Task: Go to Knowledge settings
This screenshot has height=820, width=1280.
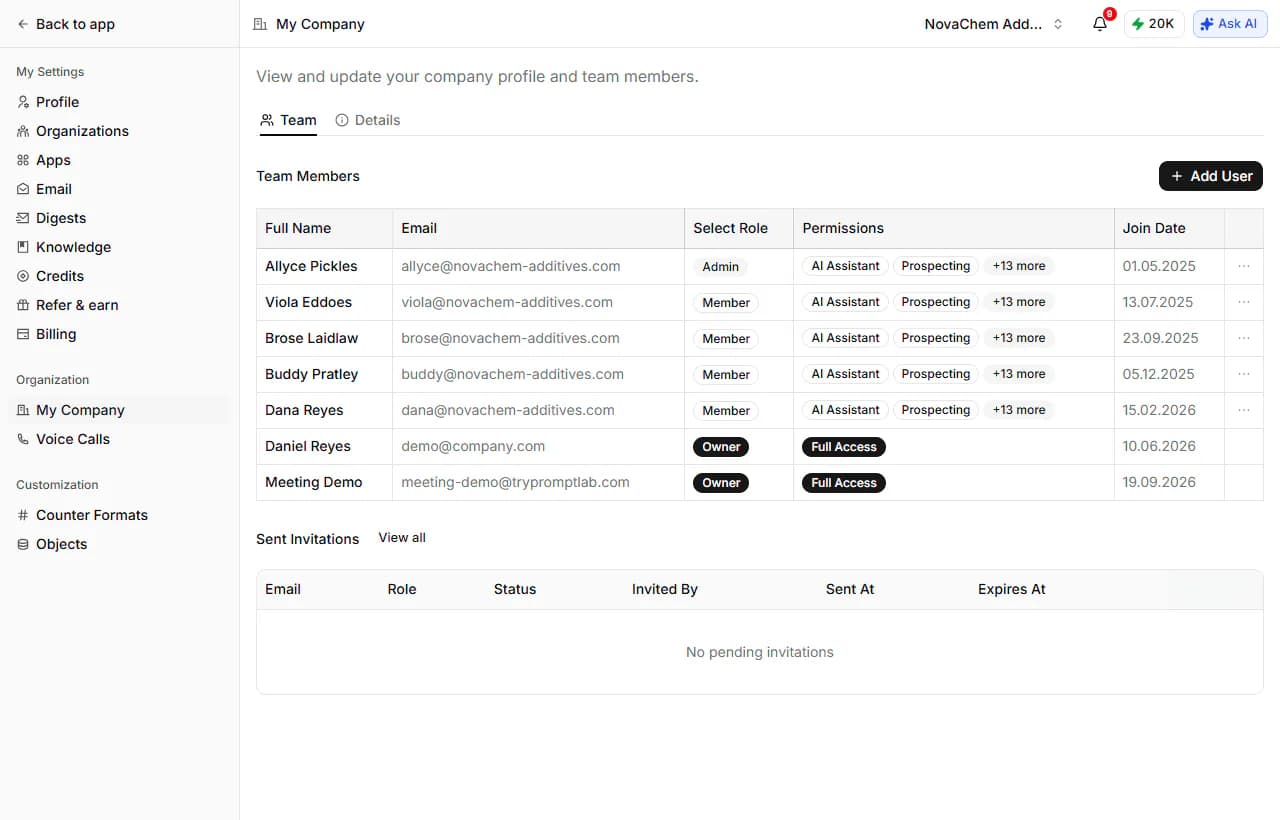Action: [x=73, y=247]
